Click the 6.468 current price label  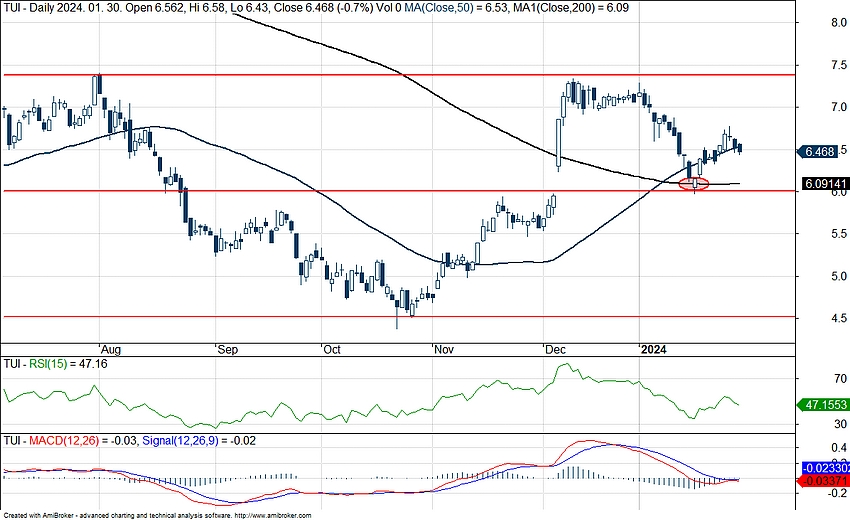817,152
